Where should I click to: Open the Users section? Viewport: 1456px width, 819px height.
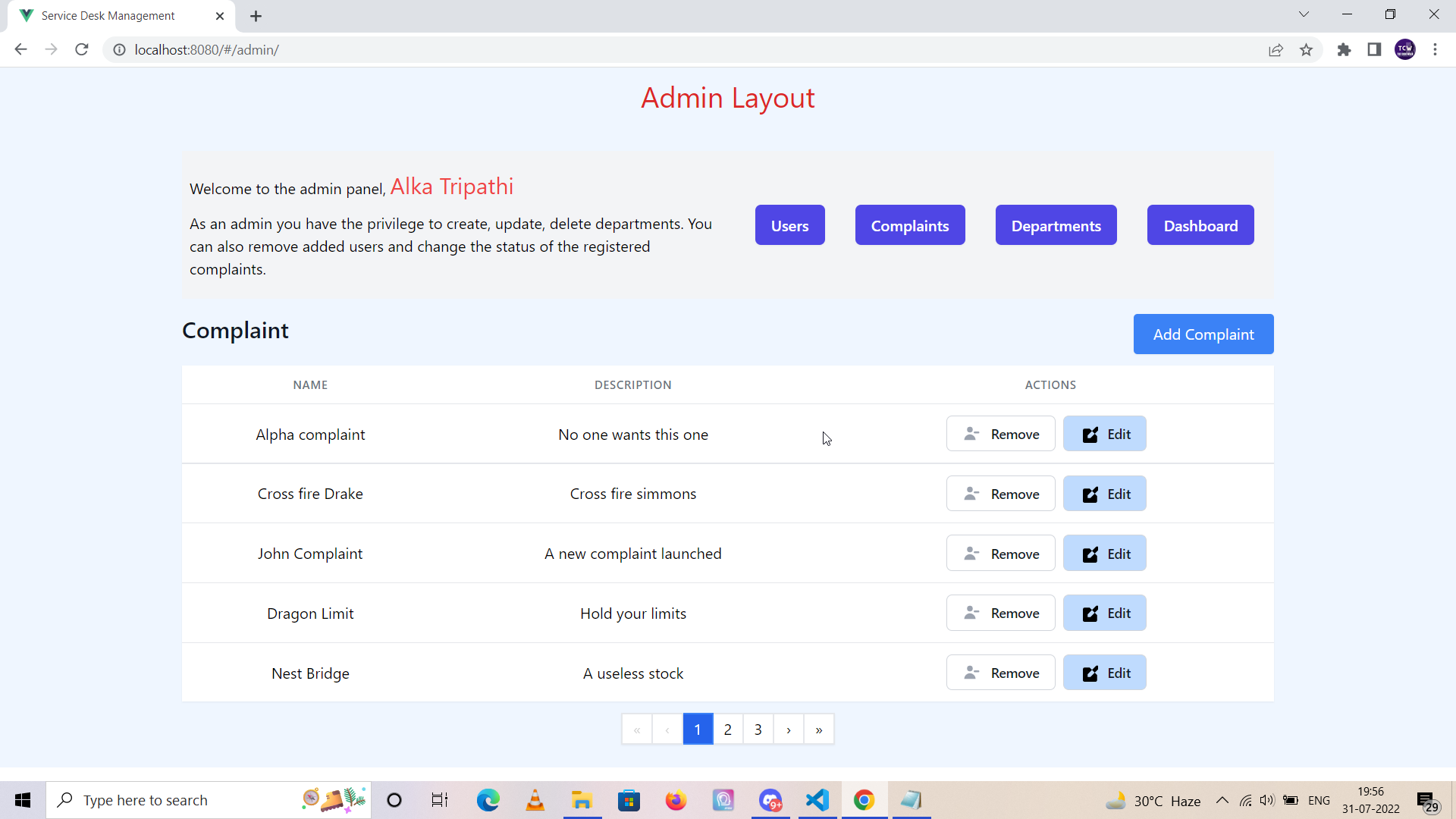789,225
